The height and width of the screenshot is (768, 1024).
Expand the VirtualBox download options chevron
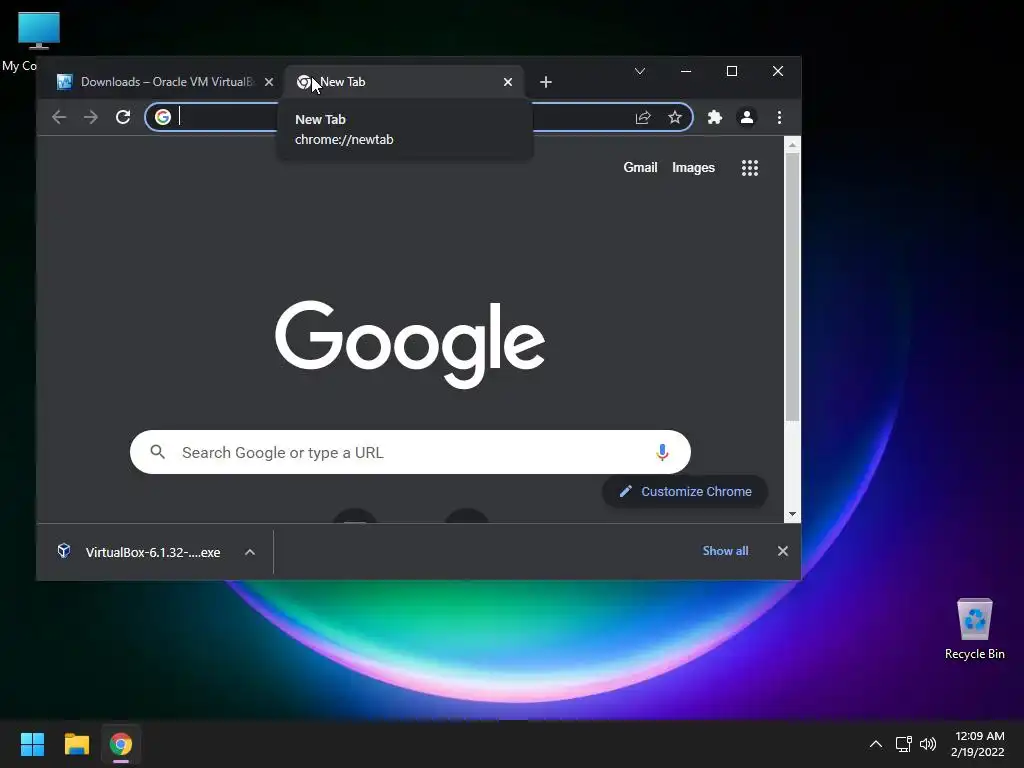(x=249, y=552)
